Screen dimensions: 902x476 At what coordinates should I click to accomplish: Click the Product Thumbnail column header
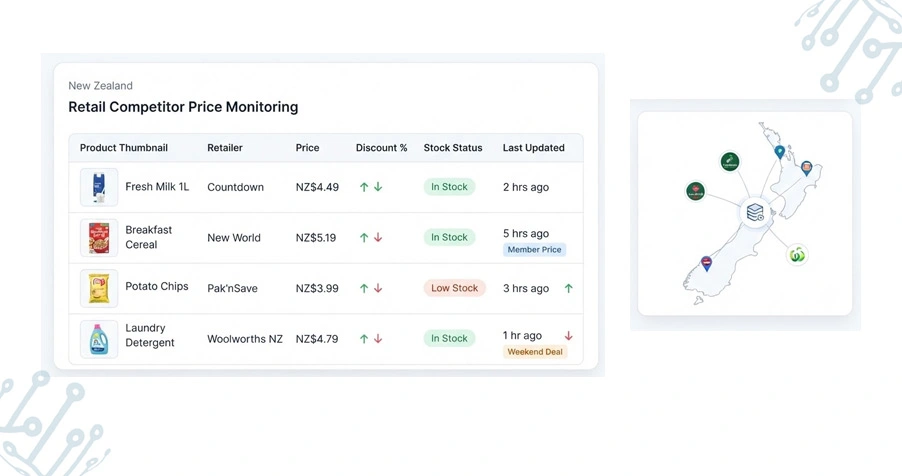click(124, 148)
